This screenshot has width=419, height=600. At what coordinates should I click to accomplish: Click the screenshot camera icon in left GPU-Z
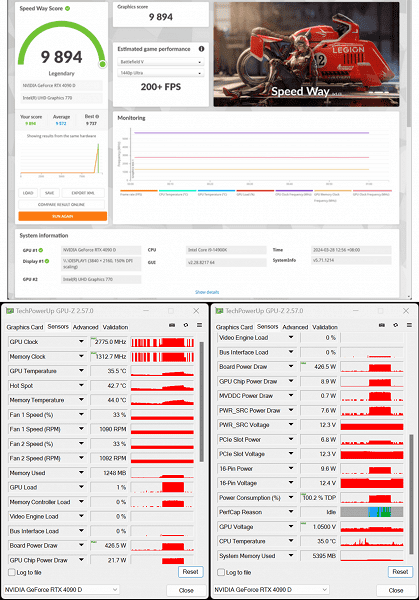172,325
